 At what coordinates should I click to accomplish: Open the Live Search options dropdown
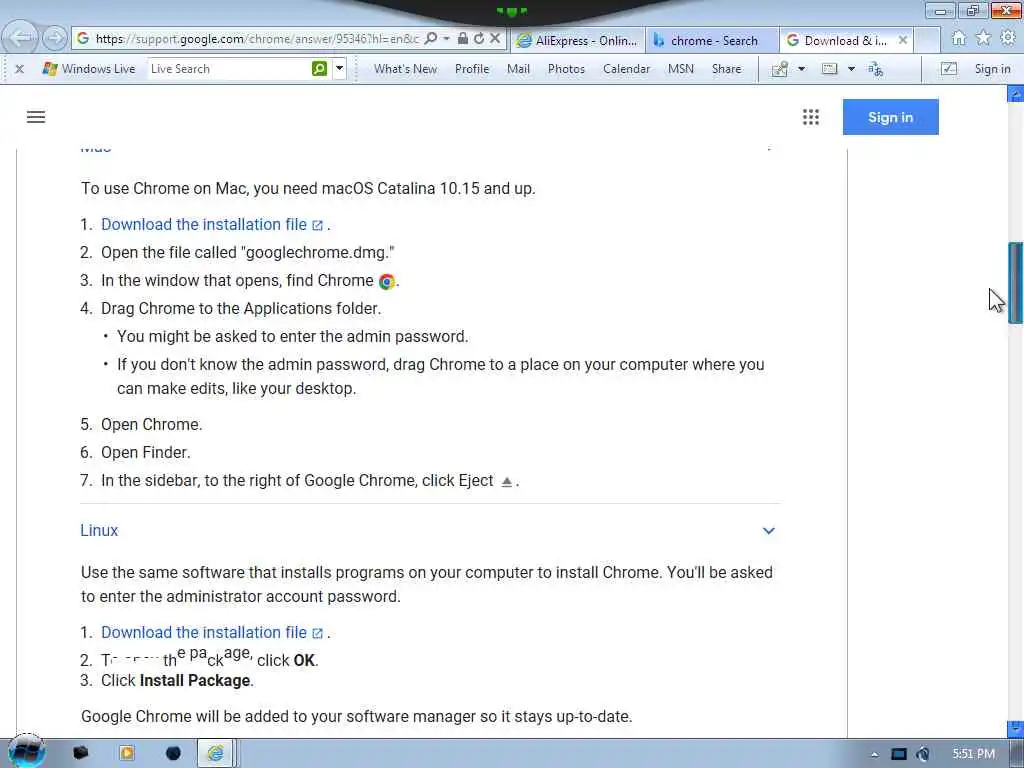pyautogui.click(x=339, y=69)
